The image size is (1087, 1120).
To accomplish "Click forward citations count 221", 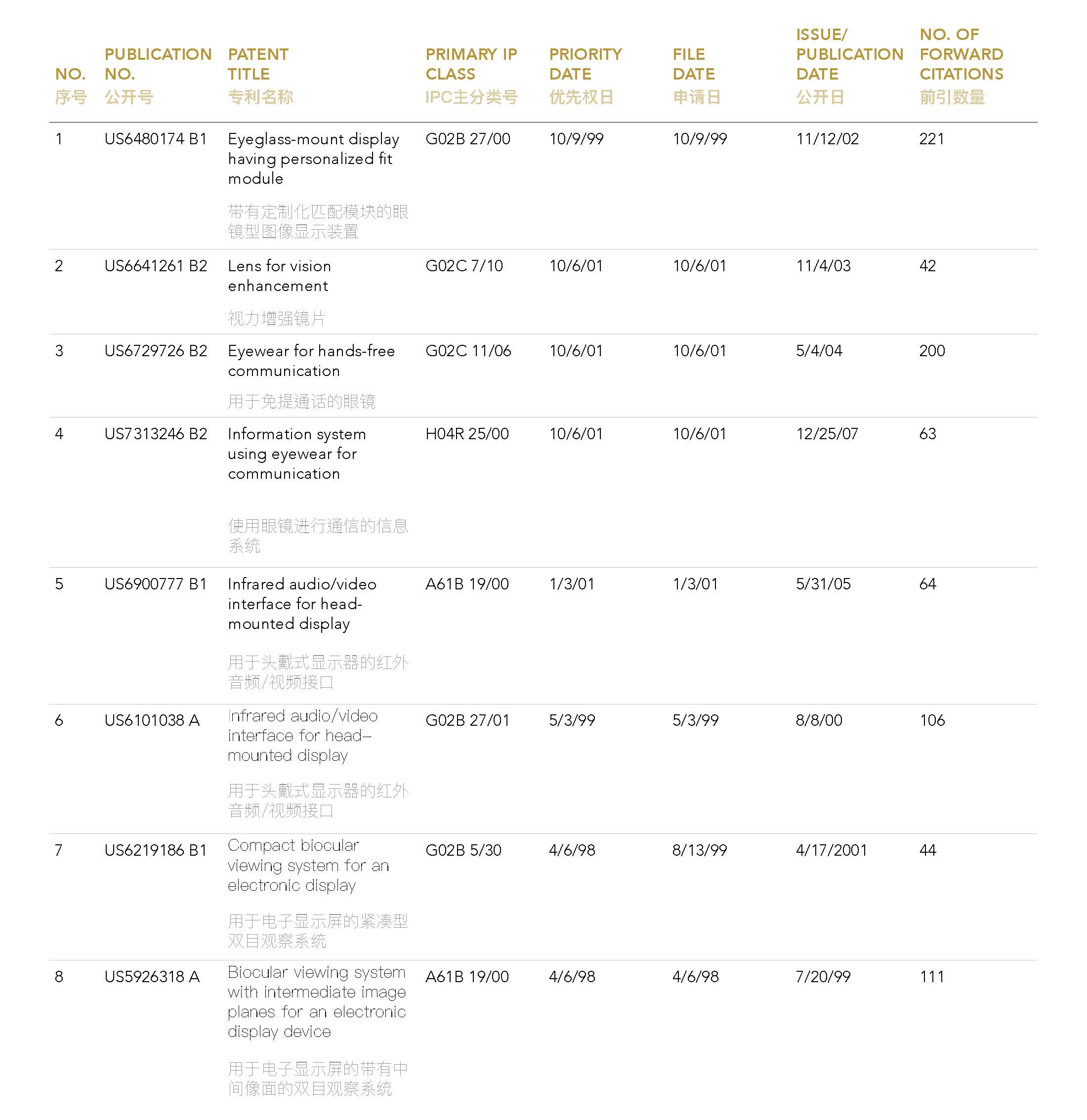I will point(931,139).
